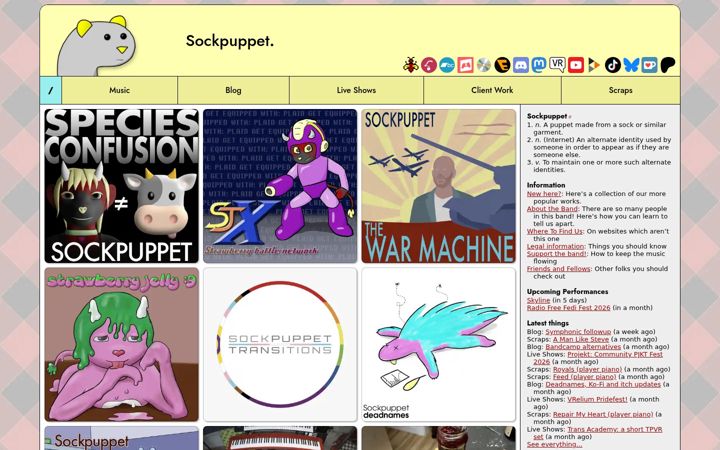Screen dimensions: 720x450
Task: Open the Apple Music icon link
Action: pyautogui.click(x=429, y=65)
